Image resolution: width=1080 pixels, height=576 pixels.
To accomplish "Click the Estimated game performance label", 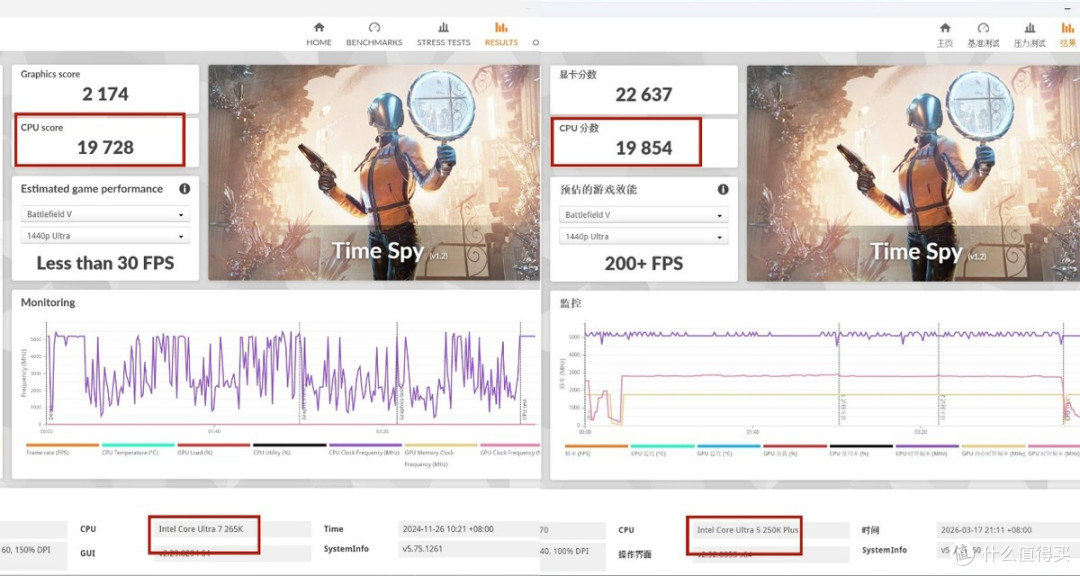I will pos(92,189).
